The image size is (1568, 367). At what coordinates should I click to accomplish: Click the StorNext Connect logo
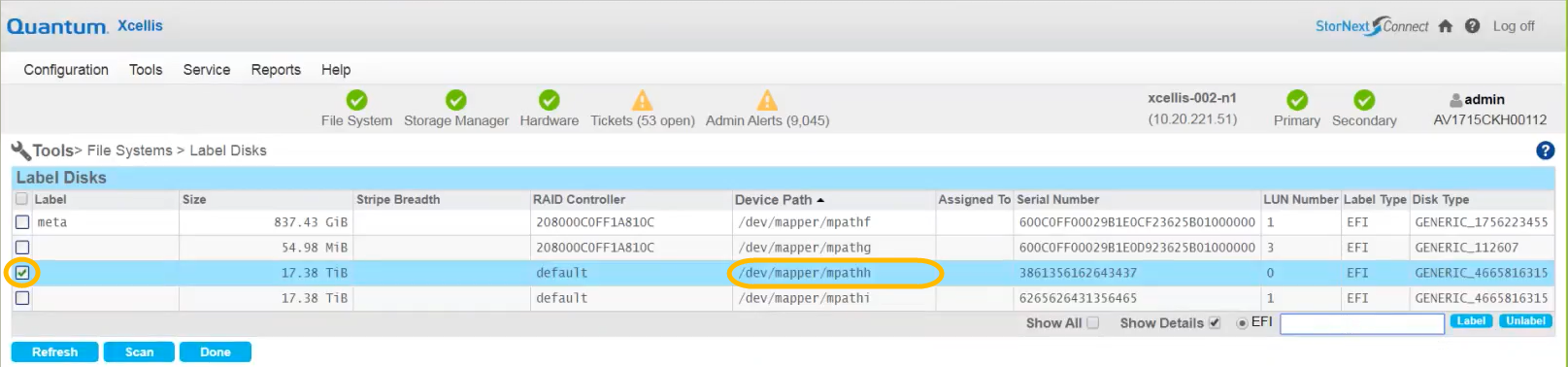coord(1372,26)
